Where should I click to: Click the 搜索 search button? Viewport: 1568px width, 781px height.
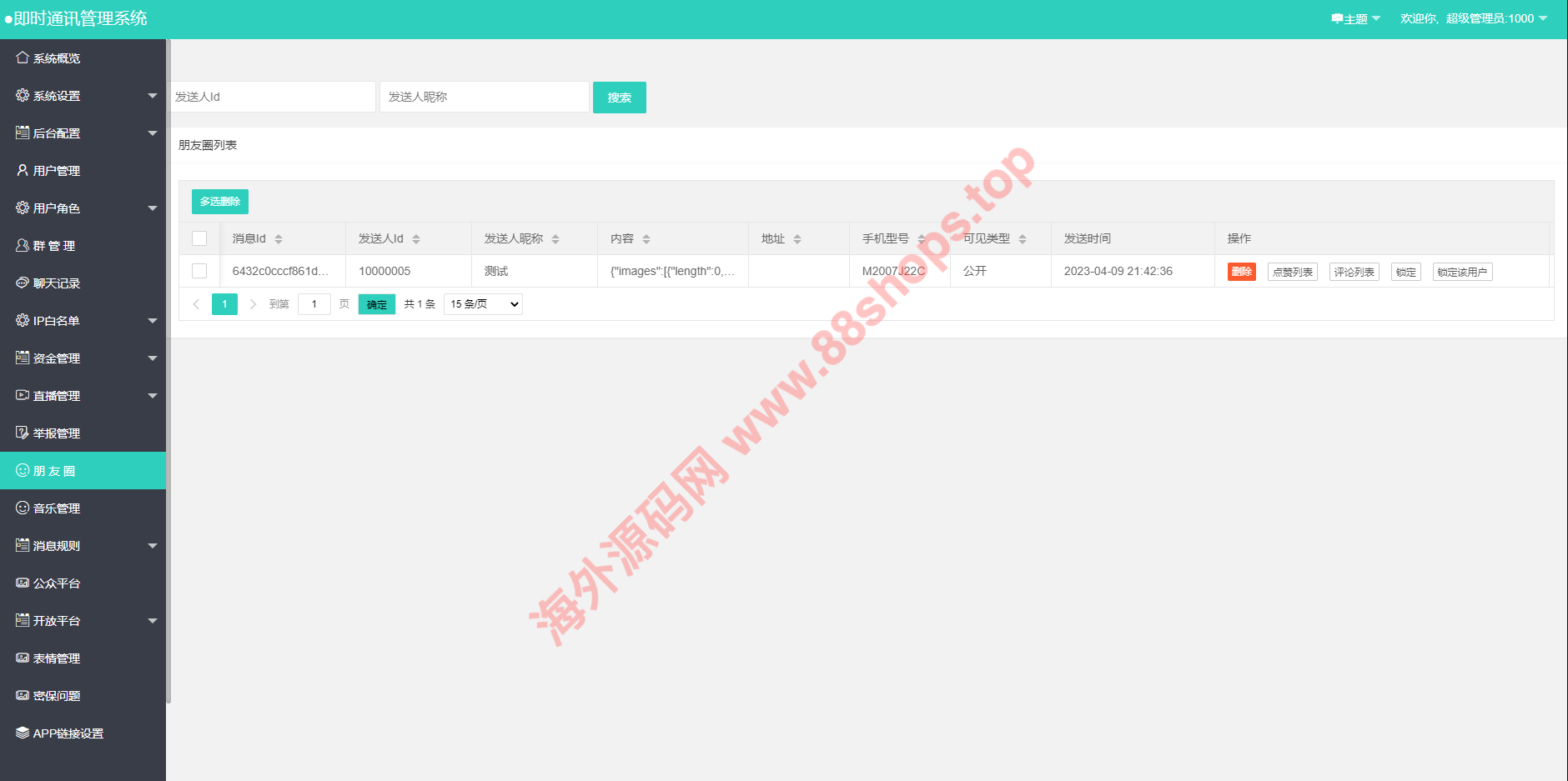(619, 98)
